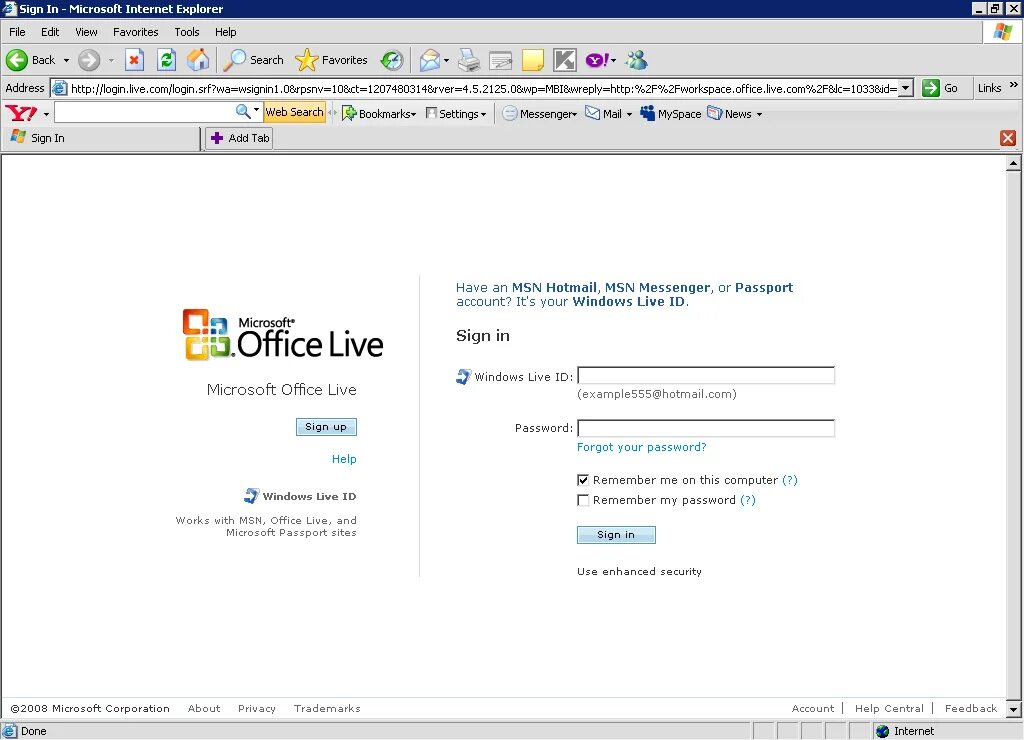
Task: Open the Favorites menu
Action: [135, 32]
